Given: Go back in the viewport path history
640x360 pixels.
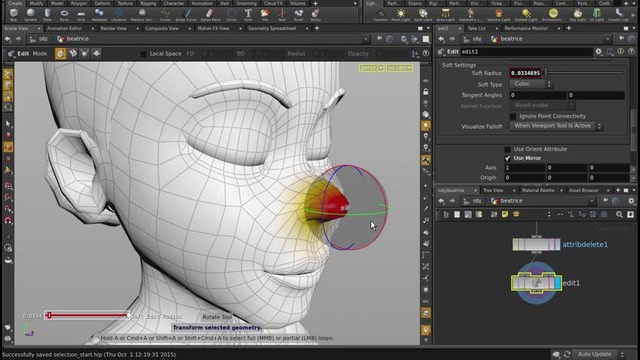Looking at the screenshot, I should pos(8,39).
